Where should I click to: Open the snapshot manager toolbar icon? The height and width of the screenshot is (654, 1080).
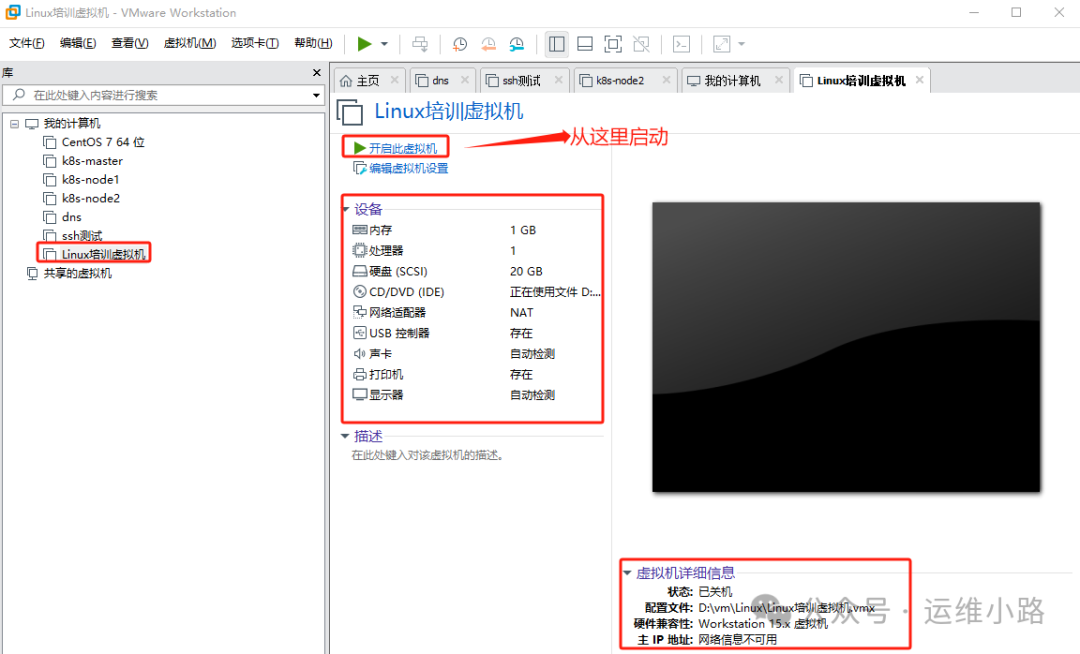click(517, 44)
